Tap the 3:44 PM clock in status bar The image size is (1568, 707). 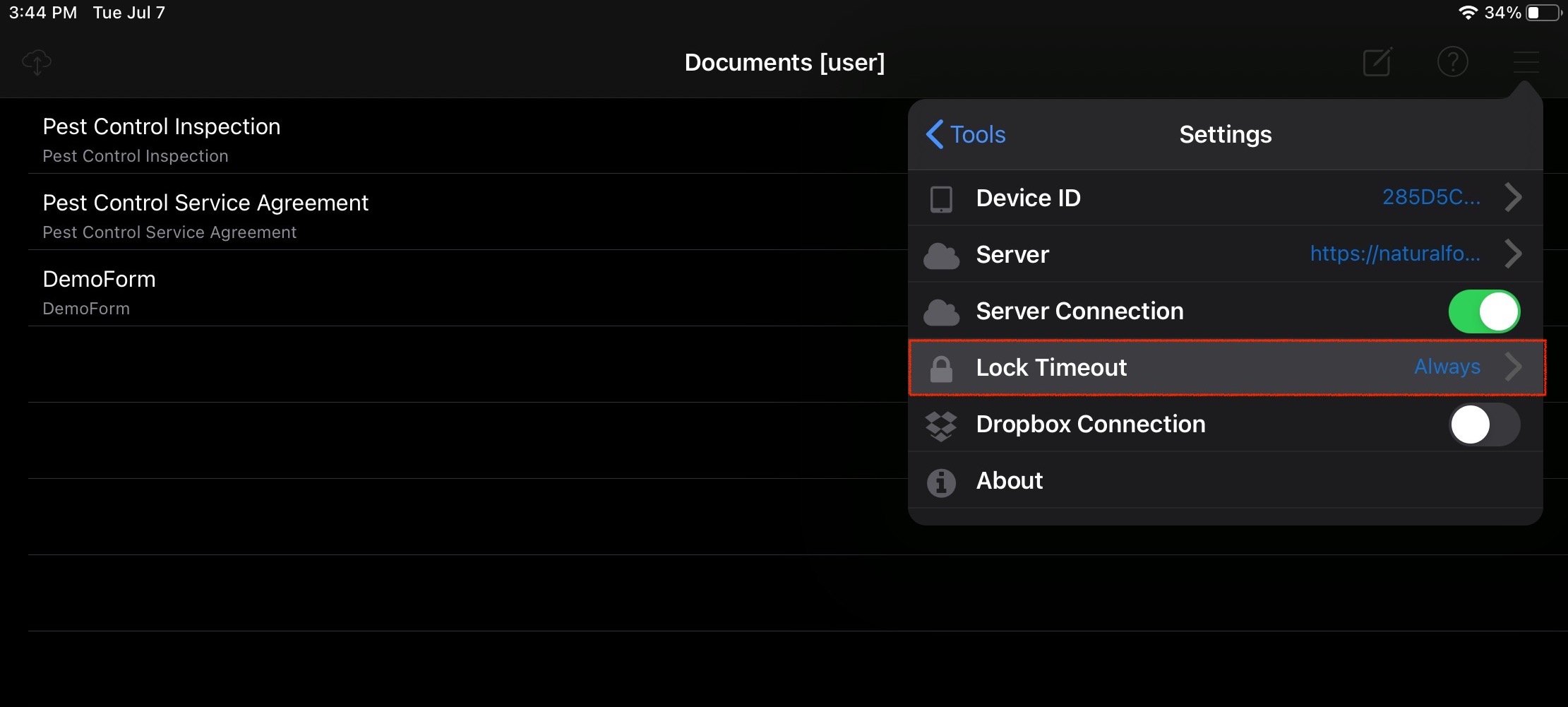42,13
